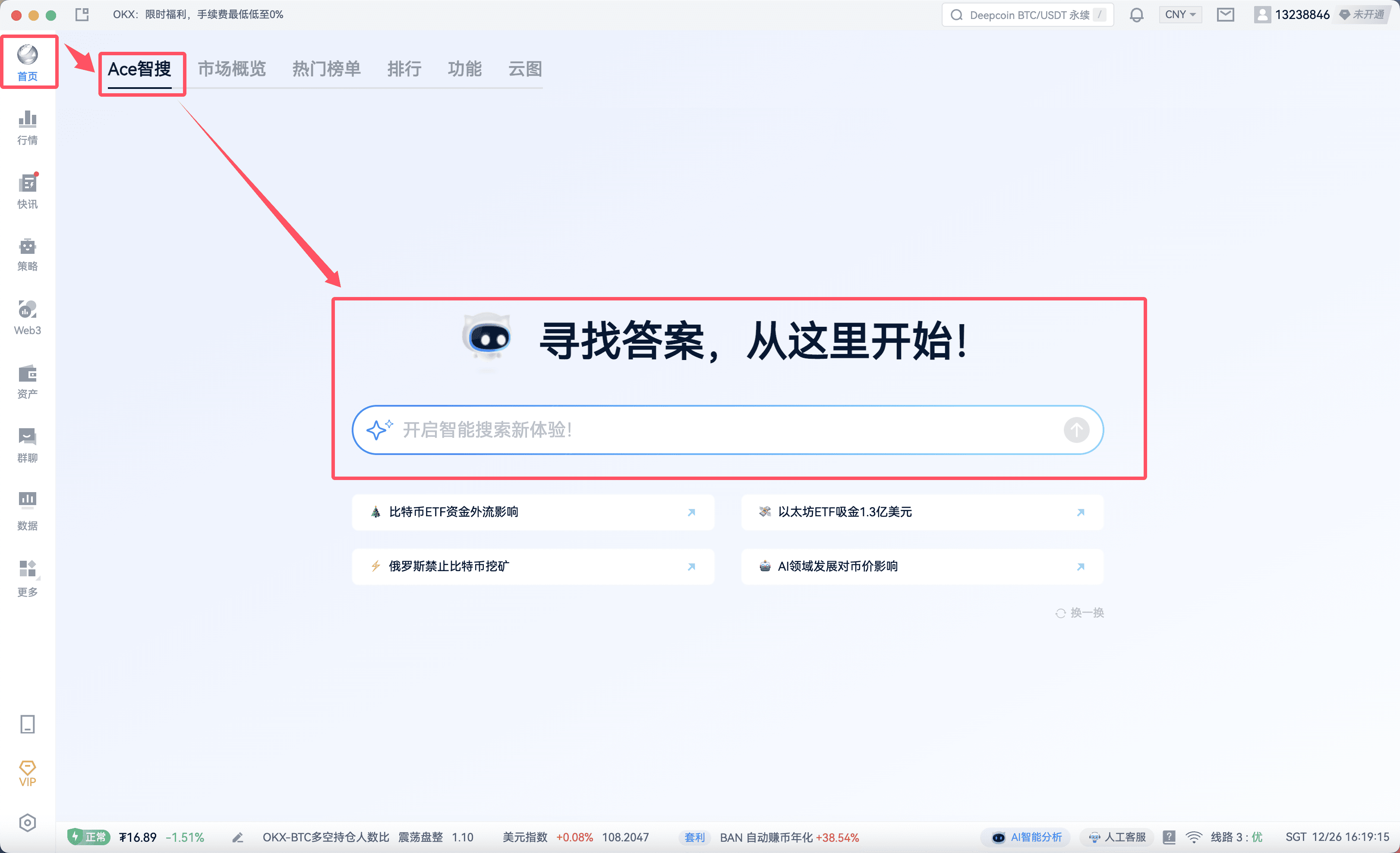Click the user avatar icon
Image resolution: width=1400 pixels, height=853 pixels.
1262,15
